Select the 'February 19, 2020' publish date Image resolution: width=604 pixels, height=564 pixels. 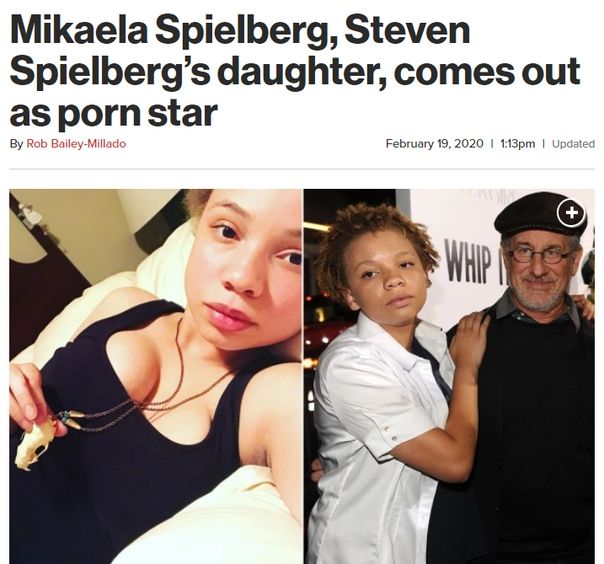point(434,144)
